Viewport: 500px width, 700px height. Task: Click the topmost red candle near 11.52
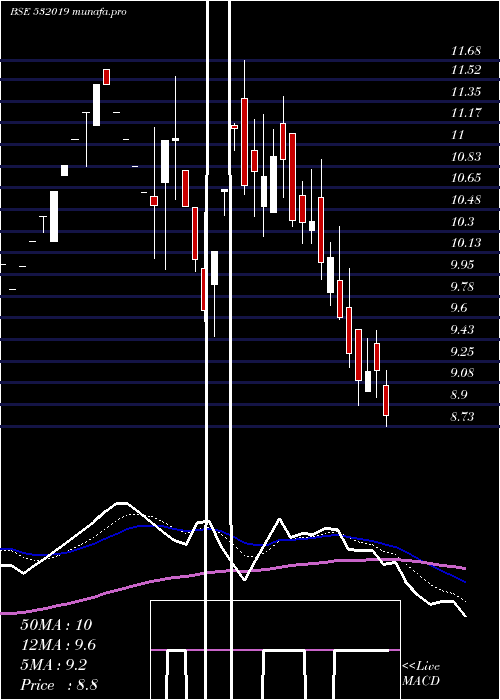tap(106, 76)
